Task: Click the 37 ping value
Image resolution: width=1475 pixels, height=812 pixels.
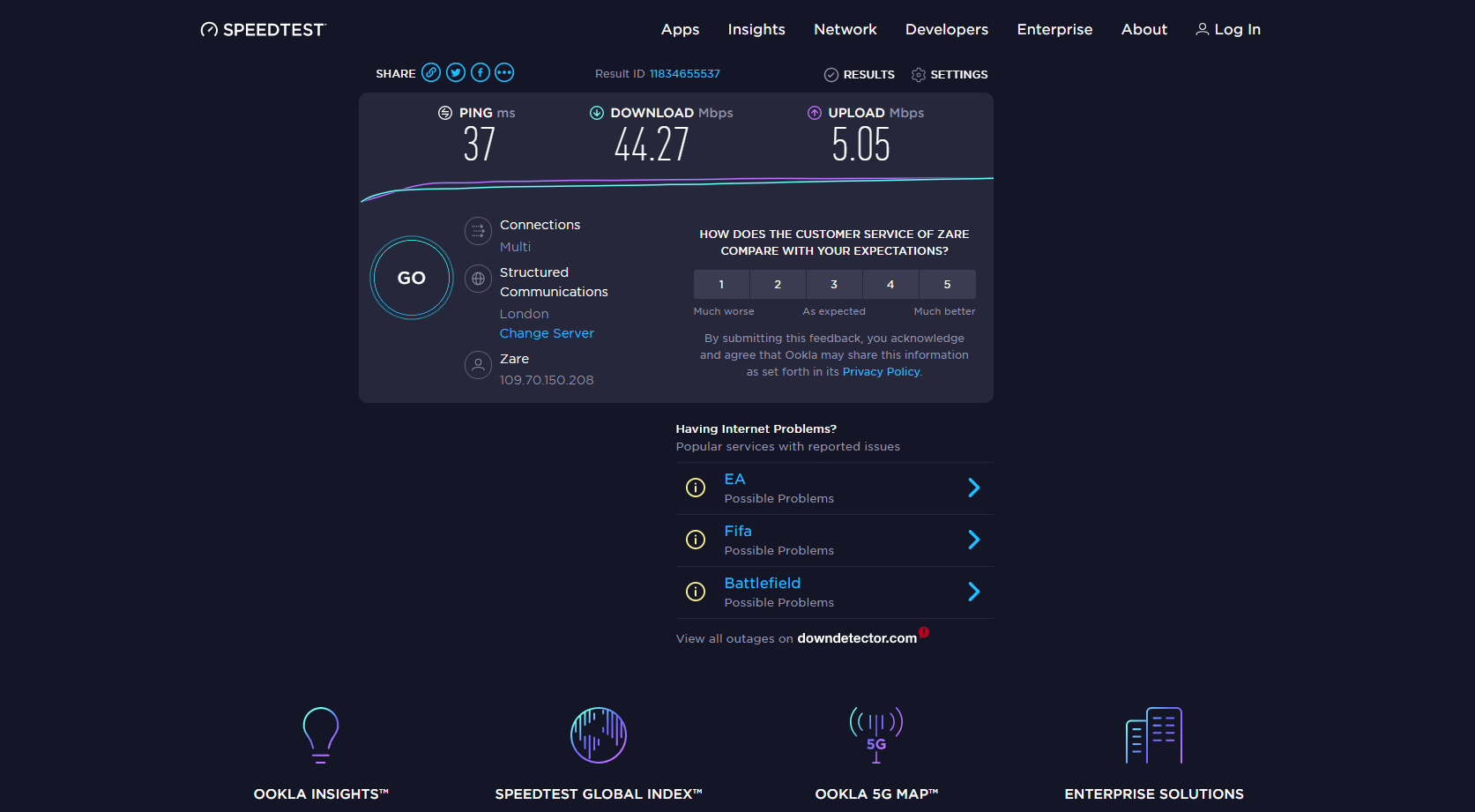Action: [480, 145]
